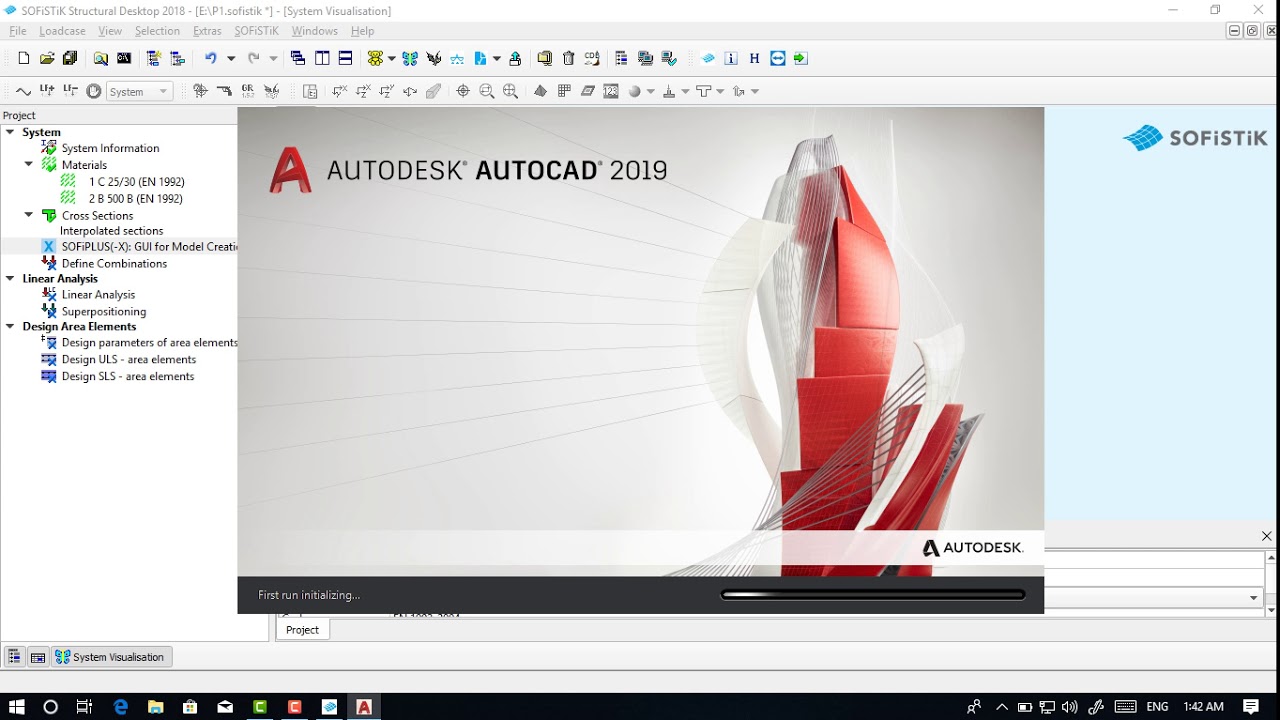Select Design SLS - area elements
1280x720 pixels.
[128, 376]
